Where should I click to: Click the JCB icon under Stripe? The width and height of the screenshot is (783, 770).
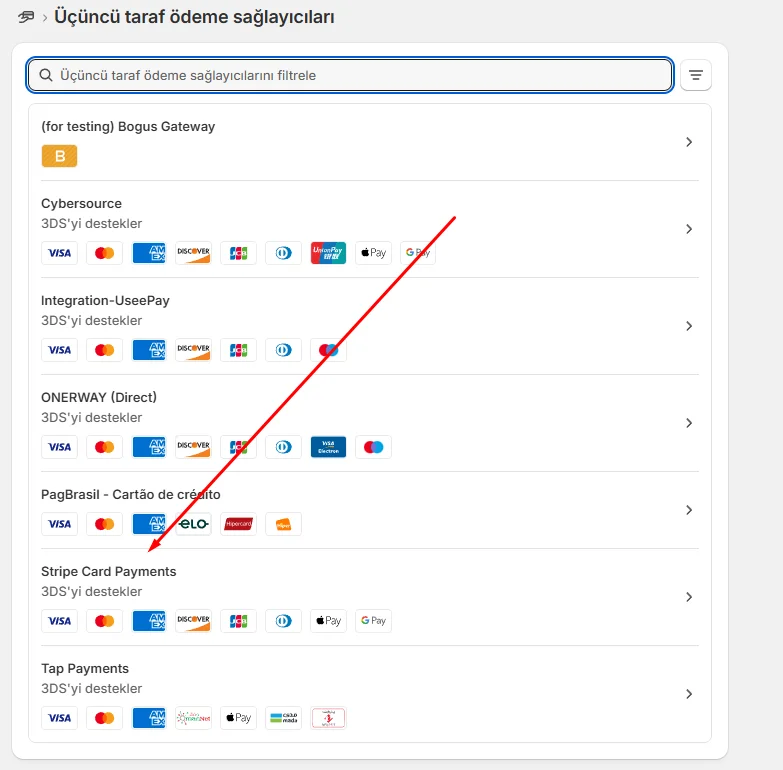[x=239, y=621]
